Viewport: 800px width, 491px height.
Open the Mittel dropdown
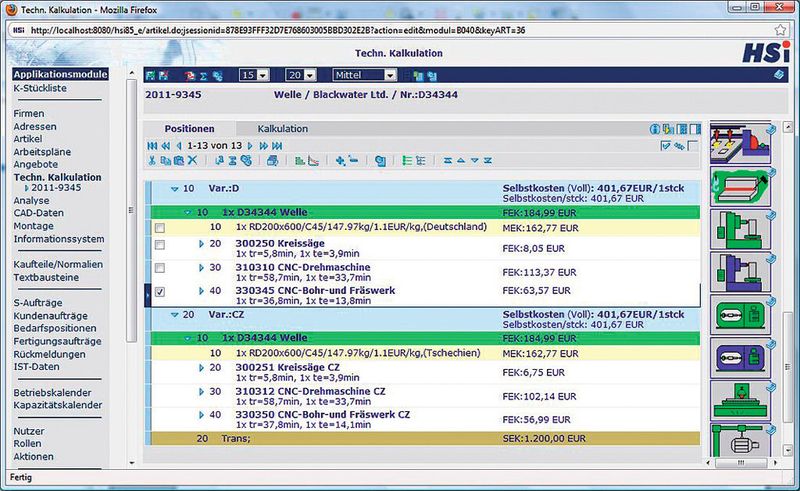(x=390, y=75)
